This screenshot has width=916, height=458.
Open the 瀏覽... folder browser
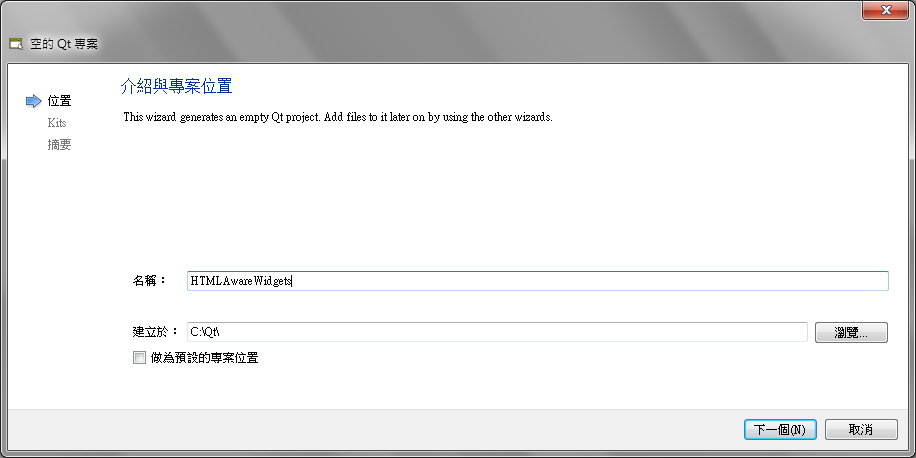pyautogui.click(x=851, y=332)
